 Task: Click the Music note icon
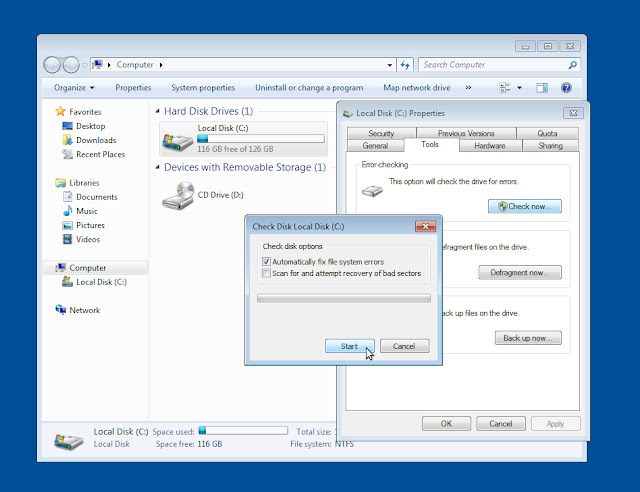[67, 211]
